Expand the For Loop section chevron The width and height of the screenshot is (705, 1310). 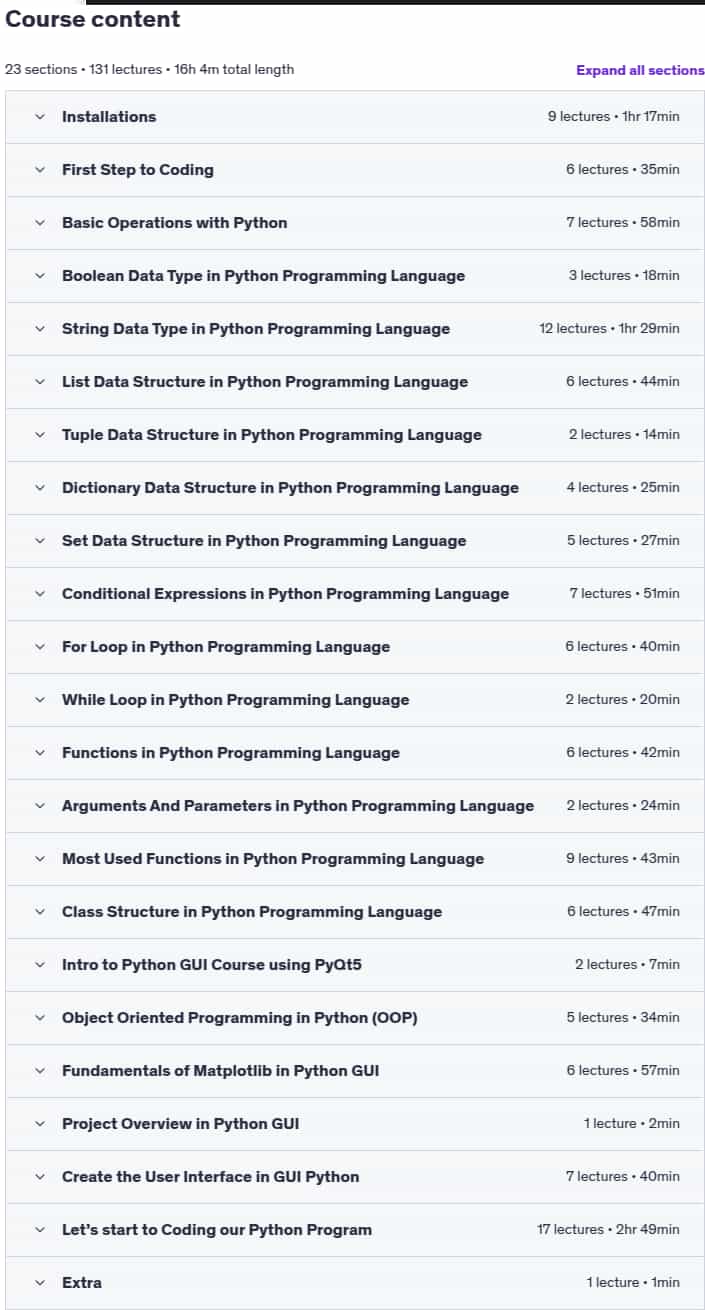click(x=40, y=647)
